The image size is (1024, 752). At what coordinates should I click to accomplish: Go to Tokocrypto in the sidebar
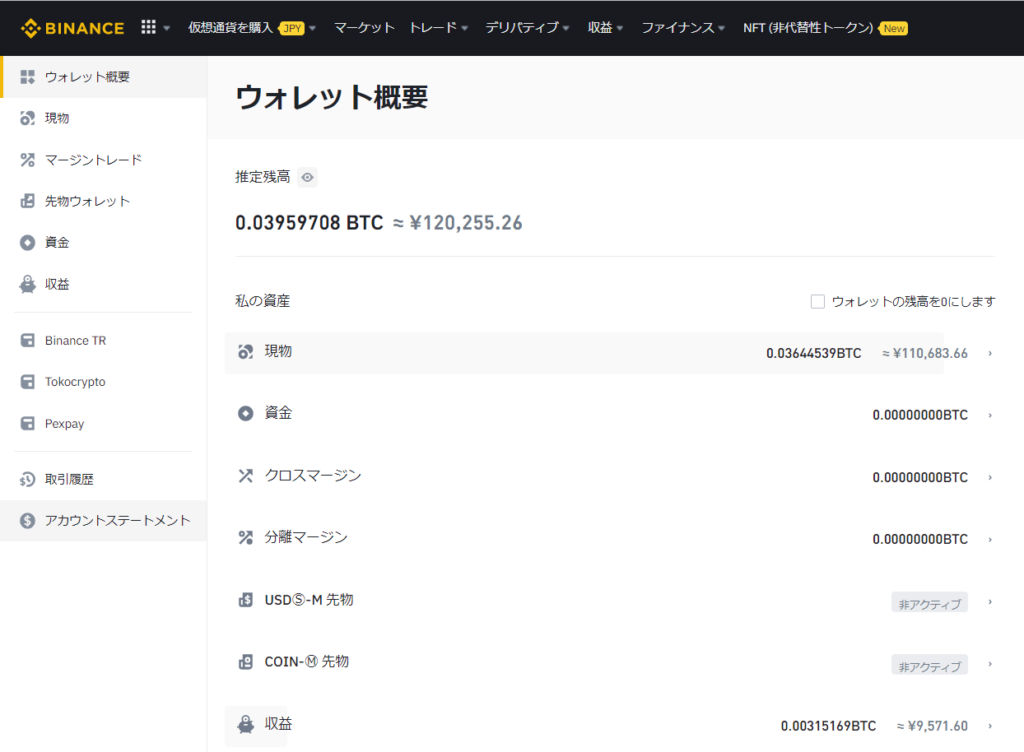75,382
